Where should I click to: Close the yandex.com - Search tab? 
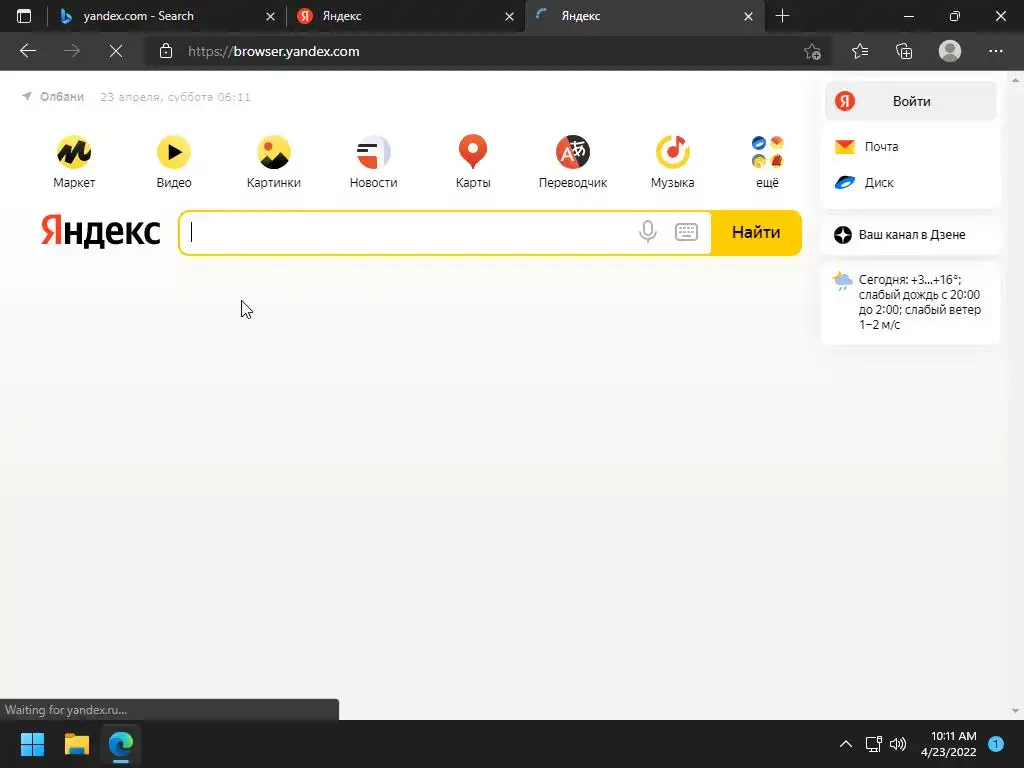[270, 17]
